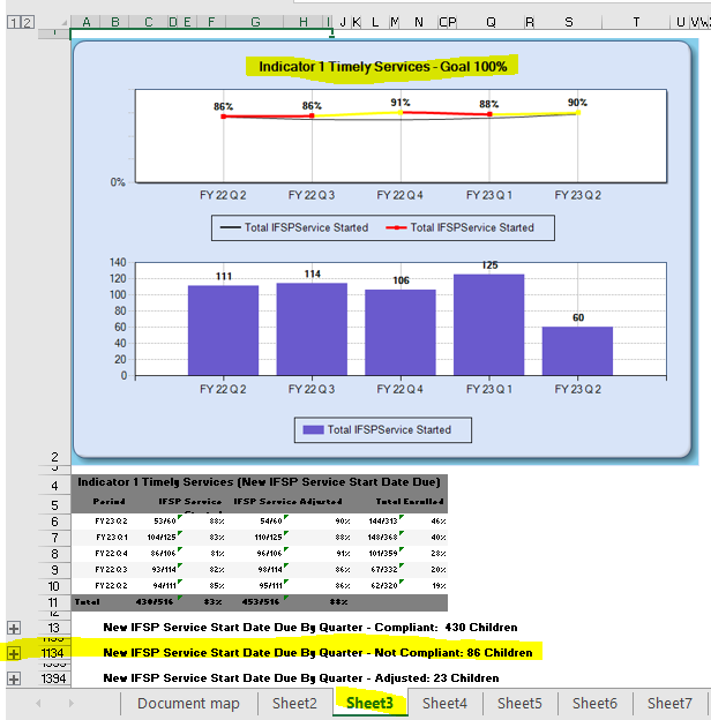Click outline level 1 button
712x720 pixels.
pyautogui.click(x=12, y=22)
